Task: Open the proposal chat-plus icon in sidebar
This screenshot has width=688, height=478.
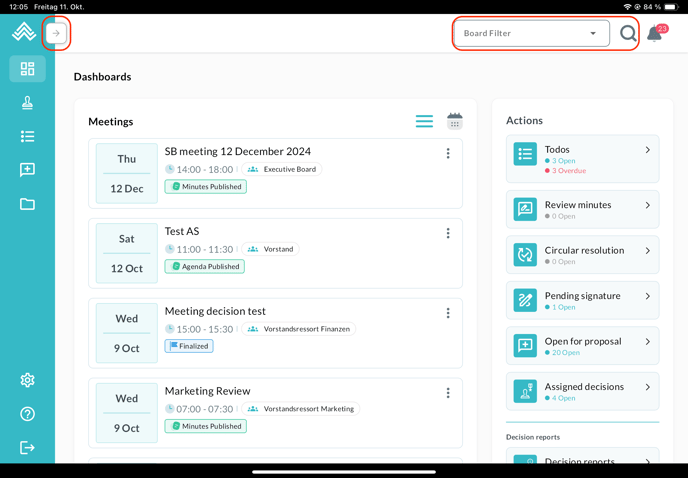Action: 27,170
